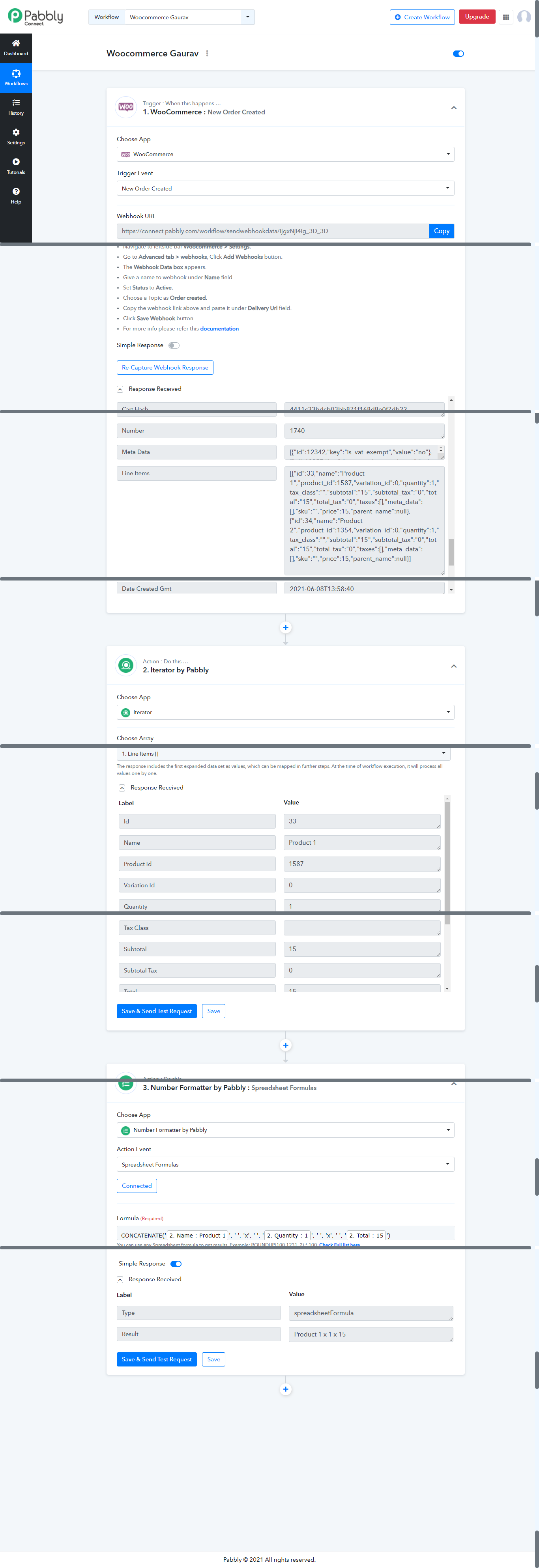539x1568 pixels.
Task: Collapse the Iterator by Pabbly step
Action: point(454,666)
